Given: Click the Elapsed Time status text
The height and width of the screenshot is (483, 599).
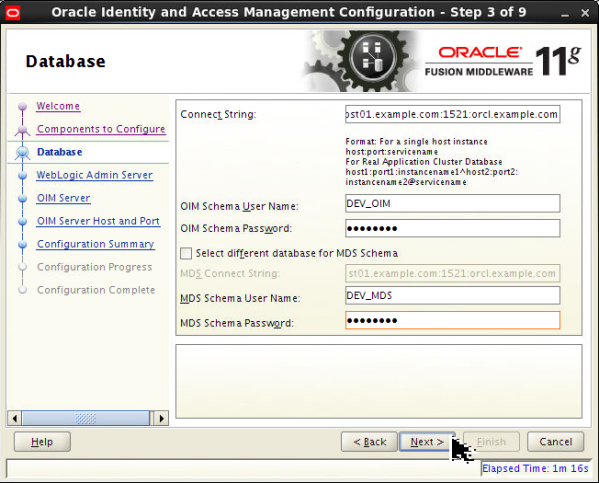Looking at the screenshot, I should [x=535, y=468].
